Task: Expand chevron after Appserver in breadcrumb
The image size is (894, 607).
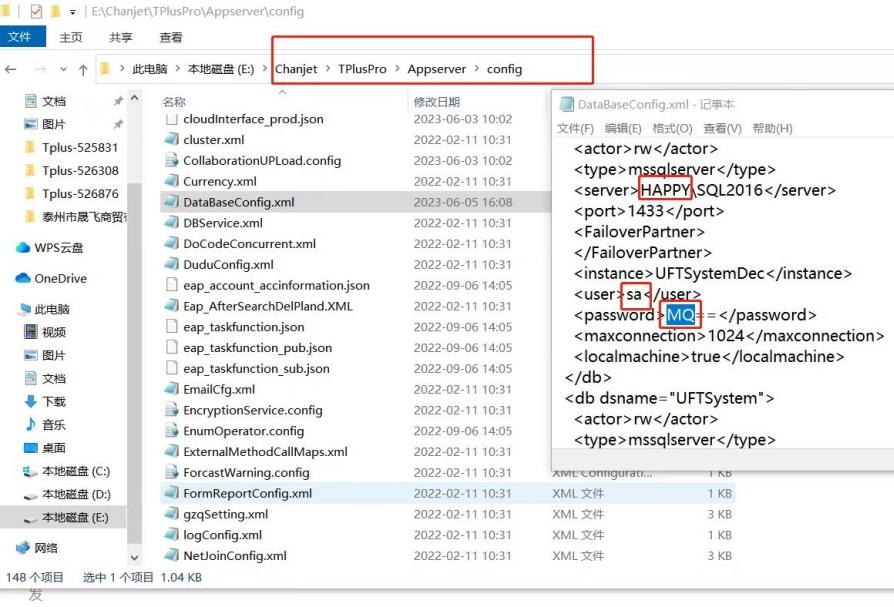Action: pos(477,69)
